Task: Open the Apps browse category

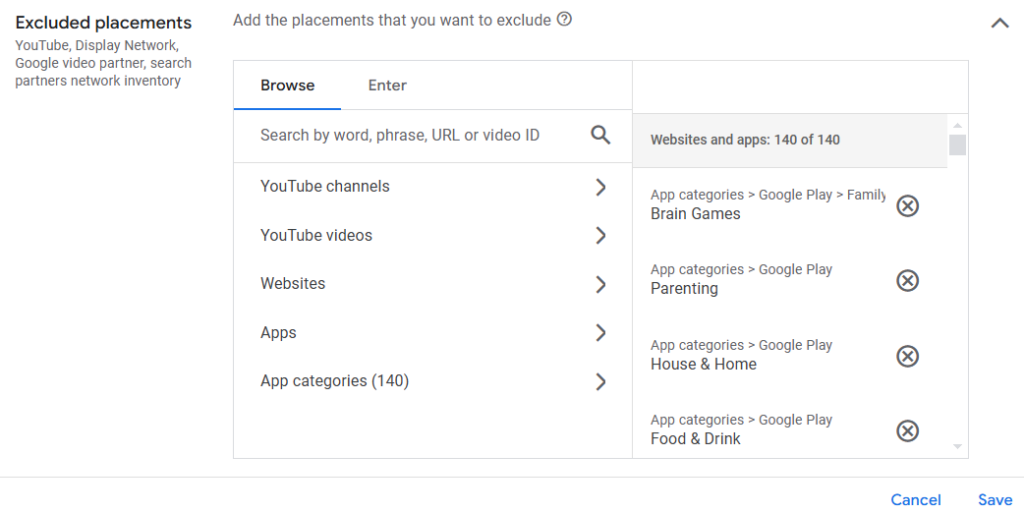Action: (433, 332)
